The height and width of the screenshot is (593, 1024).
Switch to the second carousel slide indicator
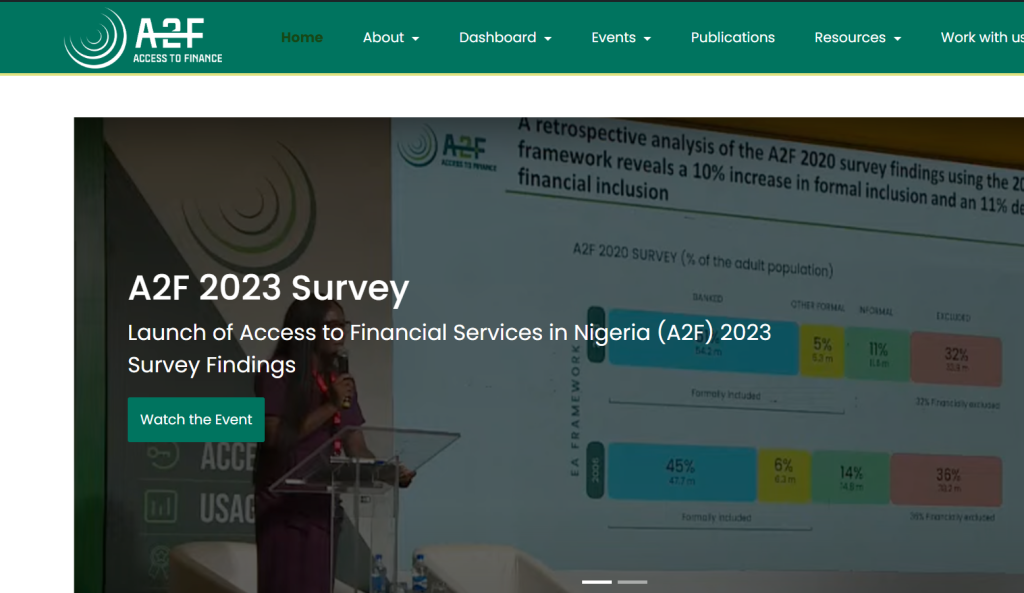click(x=632, y=581)
